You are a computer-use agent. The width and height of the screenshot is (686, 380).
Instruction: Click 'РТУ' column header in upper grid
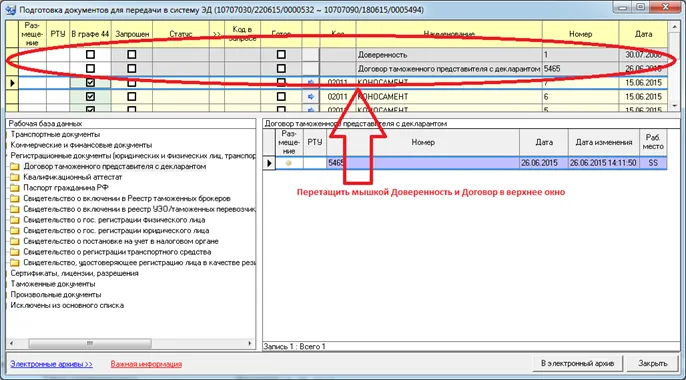click(x=58, y=34)
